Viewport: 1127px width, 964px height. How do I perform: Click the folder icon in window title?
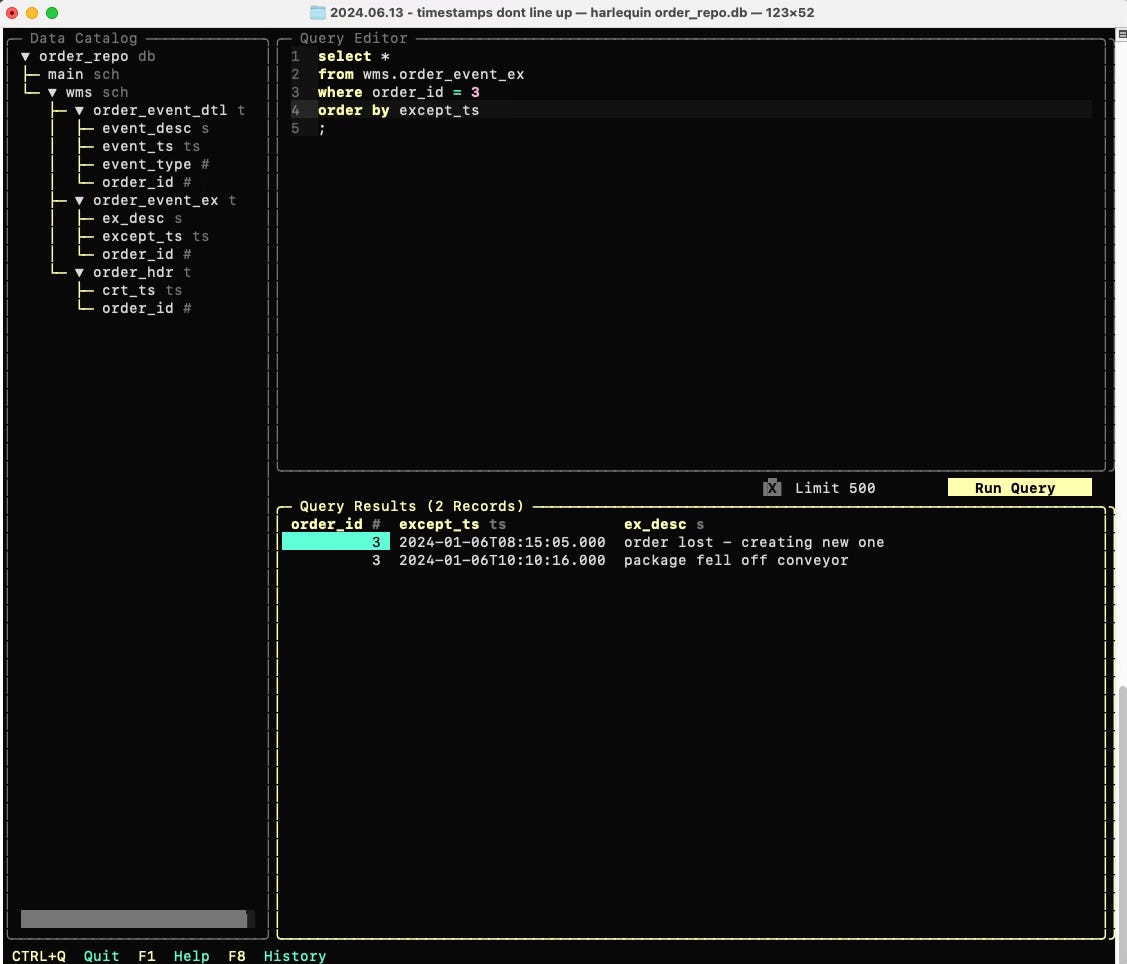click(317, 12)
